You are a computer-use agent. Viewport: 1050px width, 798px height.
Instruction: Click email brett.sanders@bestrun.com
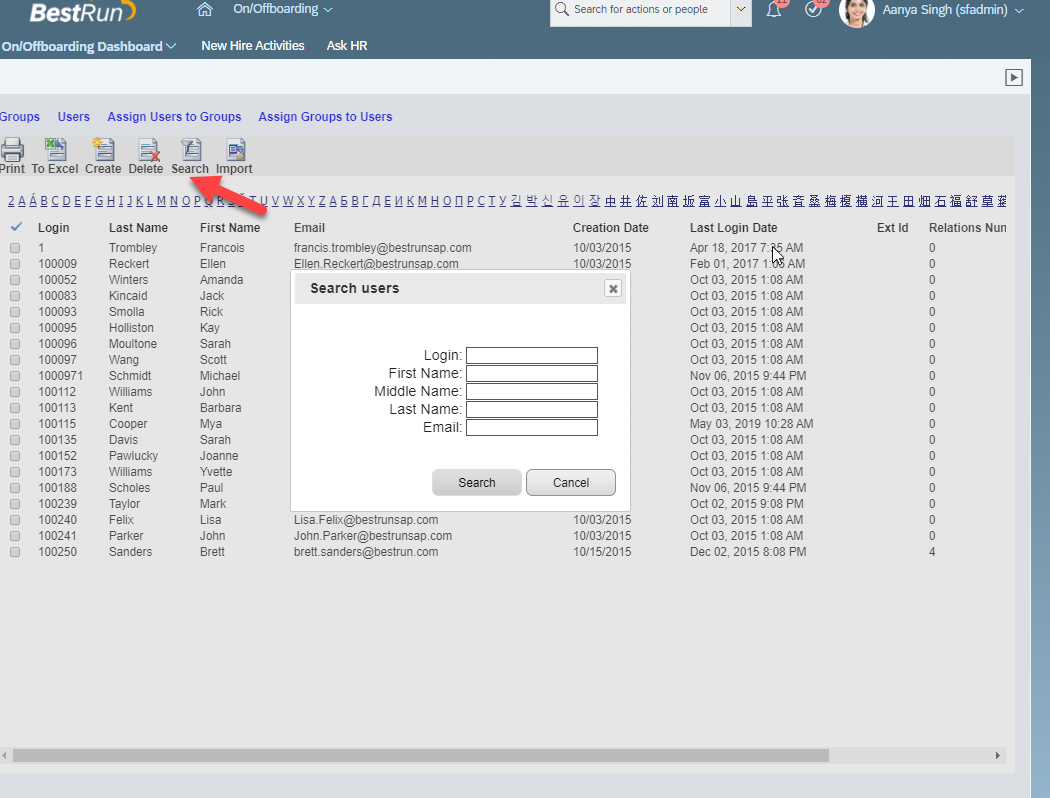coord(366,552)
